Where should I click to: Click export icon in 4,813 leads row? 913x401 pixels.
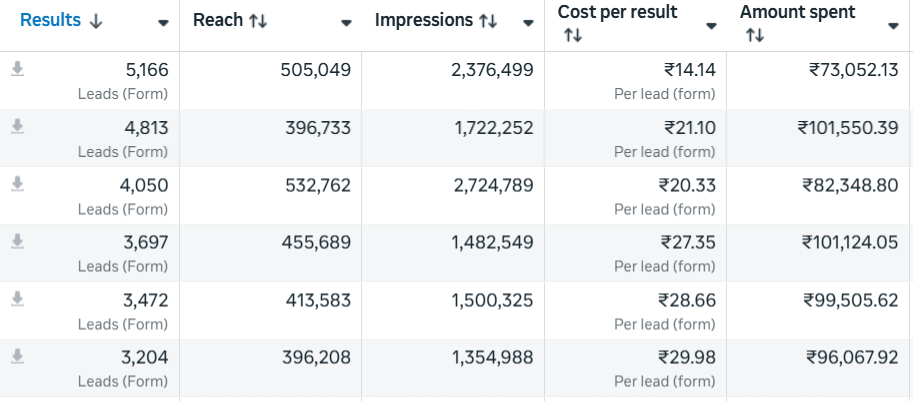pos(17,127)
